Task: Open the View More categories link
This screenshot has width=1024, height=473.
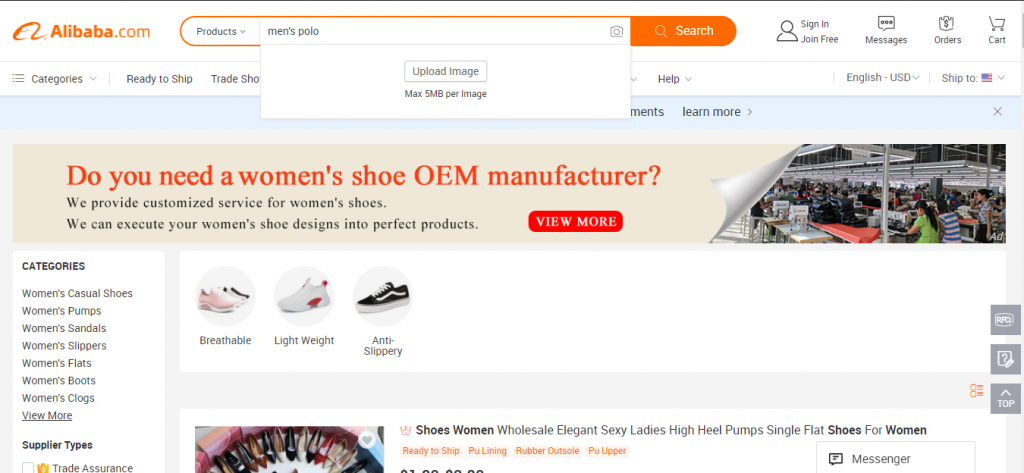Action: (47, 416)
